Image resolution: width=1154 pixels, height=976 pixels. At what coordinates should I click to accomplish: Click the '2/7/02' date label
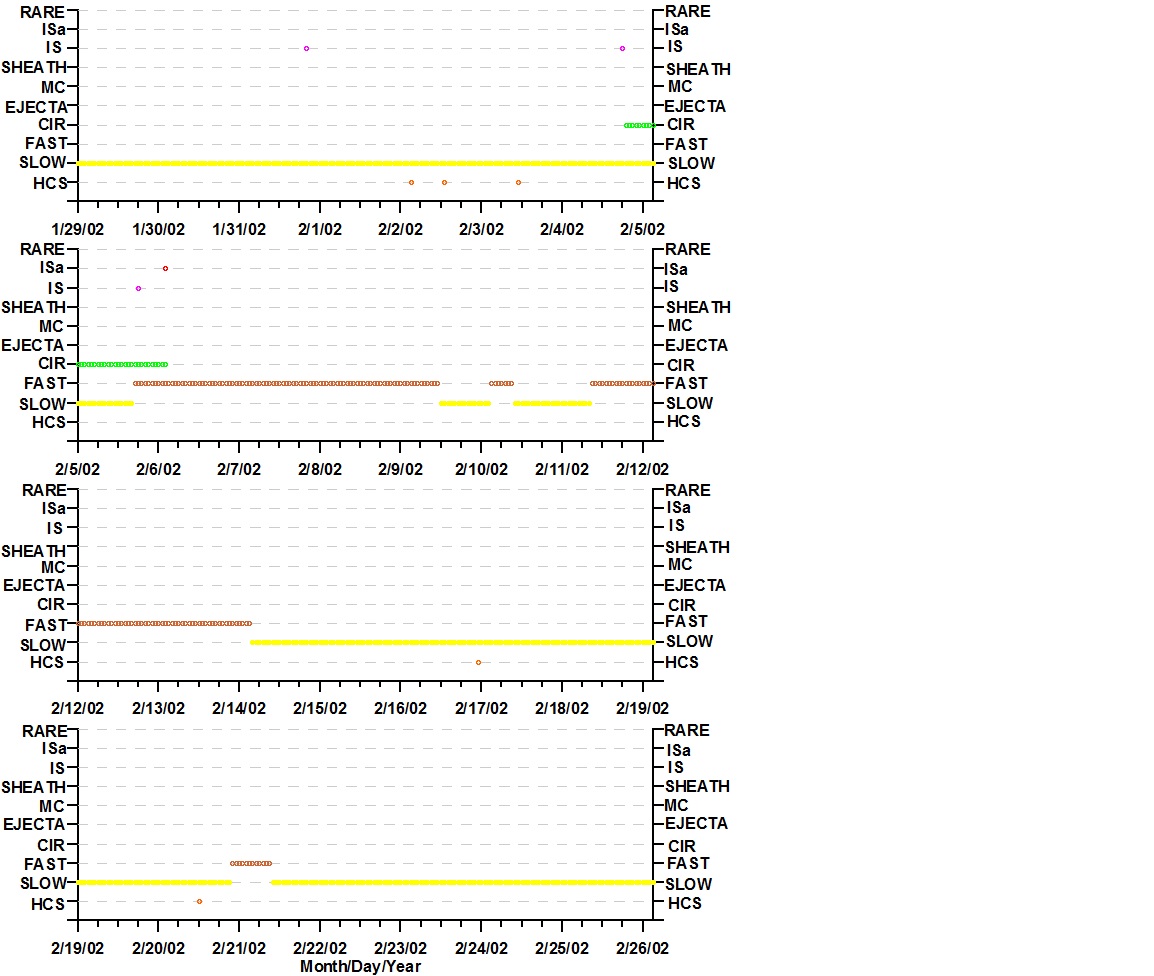tap(239, 470)
